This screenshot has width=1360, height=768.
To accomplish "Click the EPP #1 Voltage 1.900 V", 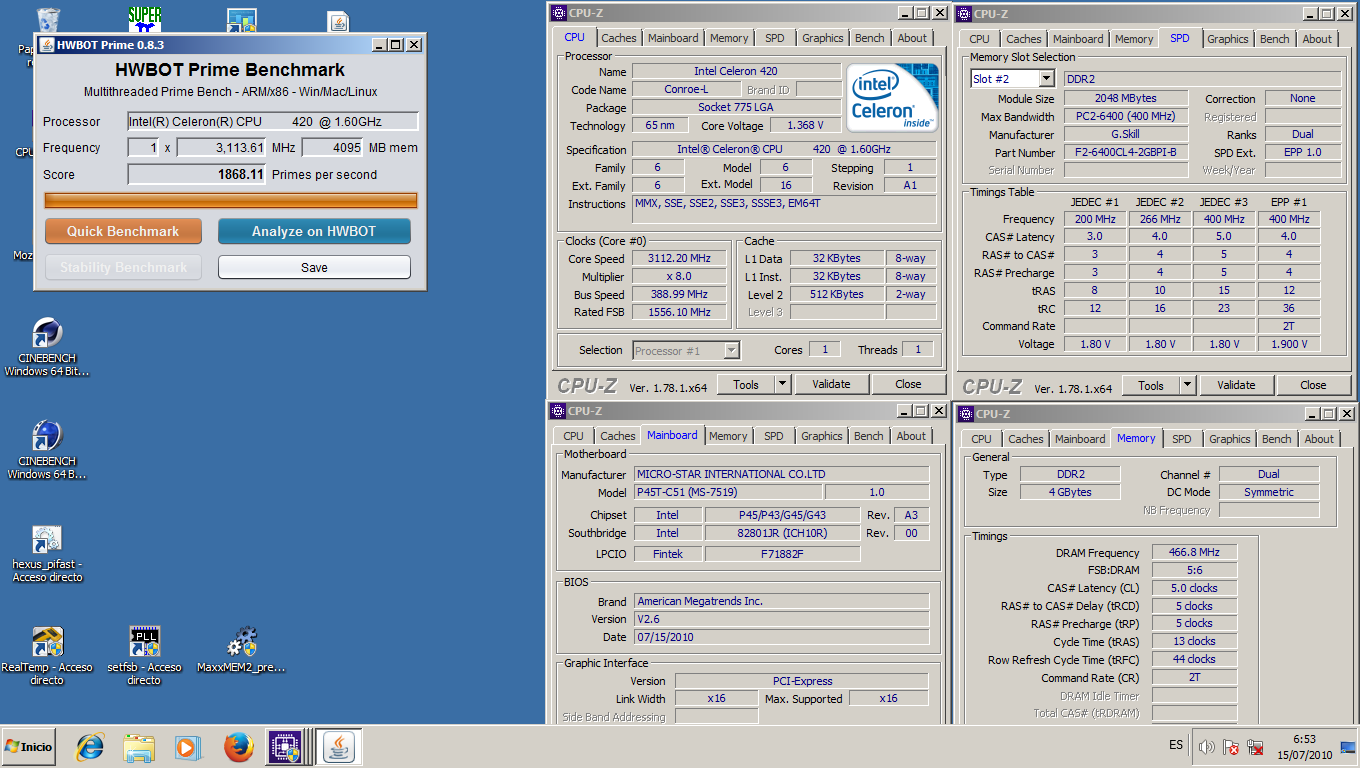I will [1288, 344].
